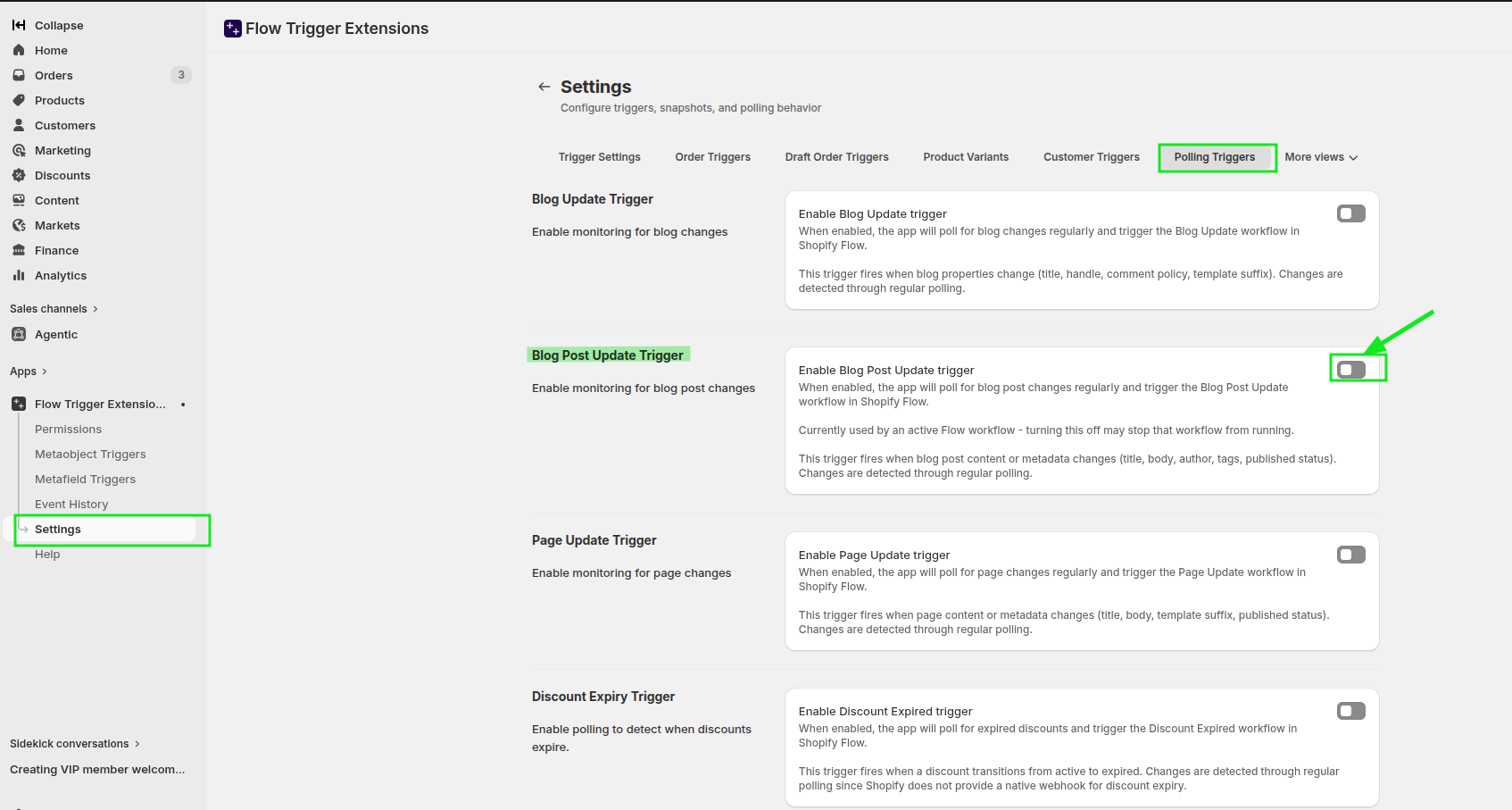Screen dimensions: 1512x810
Task: Toggle the Enable Blog Post Update trigger switch
Action: 1351,370
